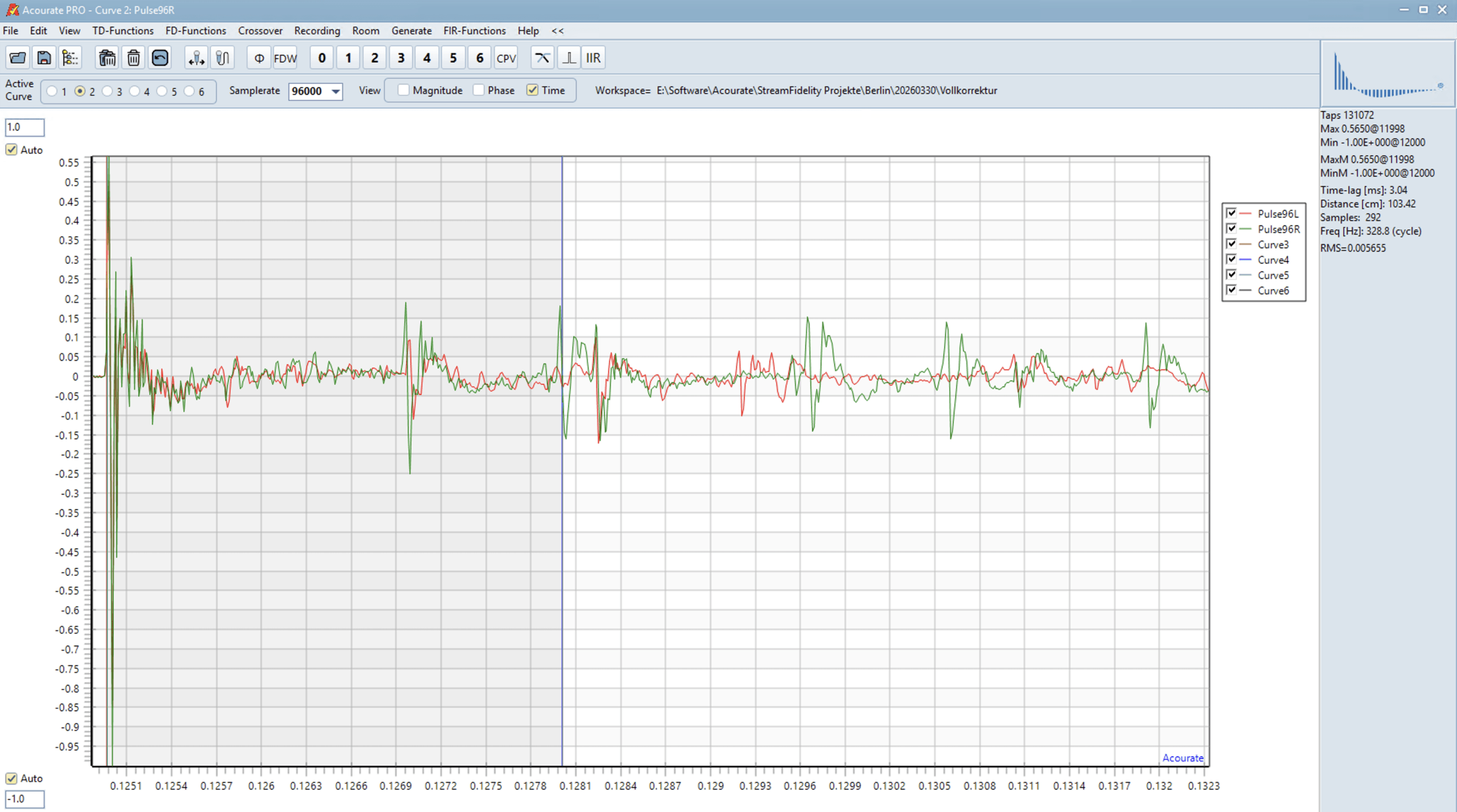Click the open file folder icon
Screen dimensions: 1457x812
pos(18,58)
